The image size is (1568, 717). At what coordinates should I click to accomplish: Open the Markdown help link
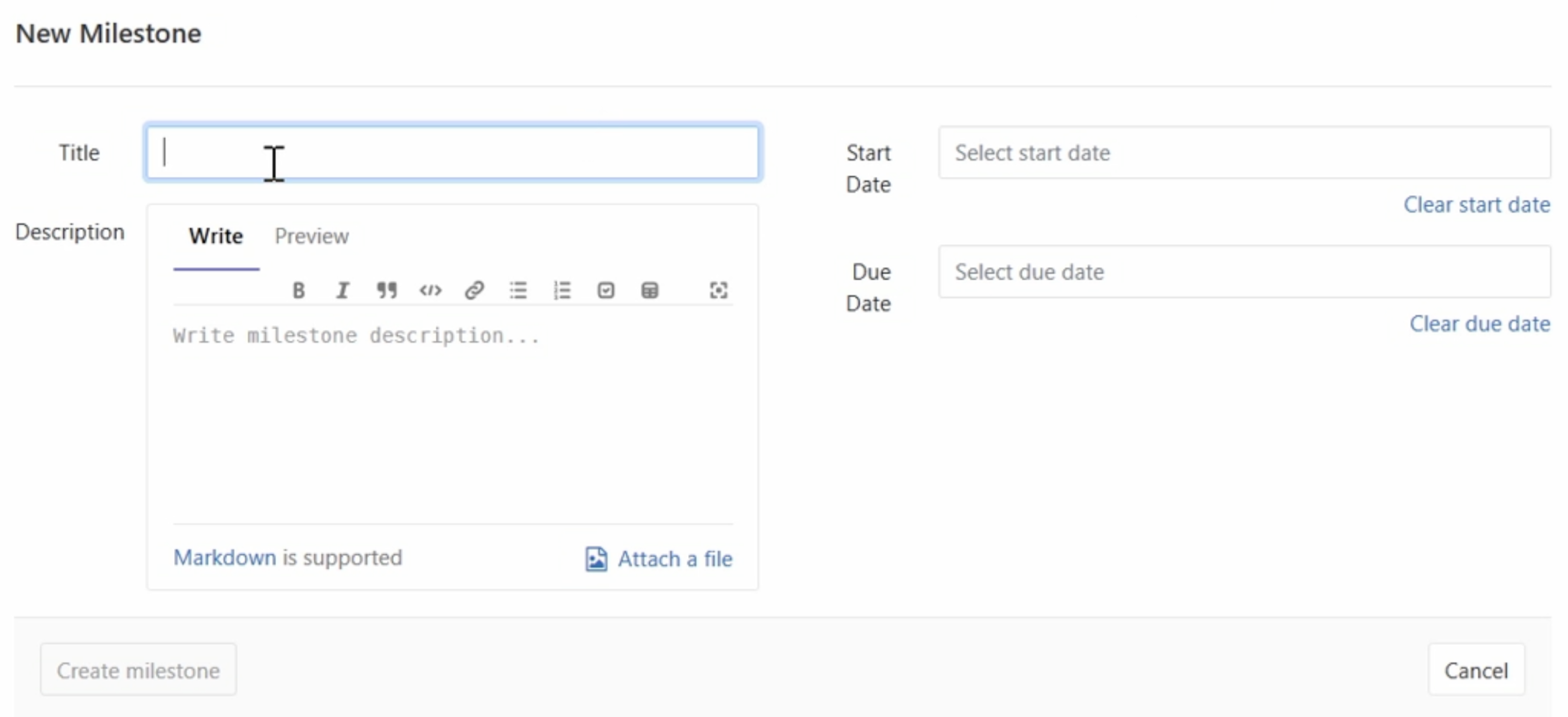pyautogui.click(x=225, y=557)
